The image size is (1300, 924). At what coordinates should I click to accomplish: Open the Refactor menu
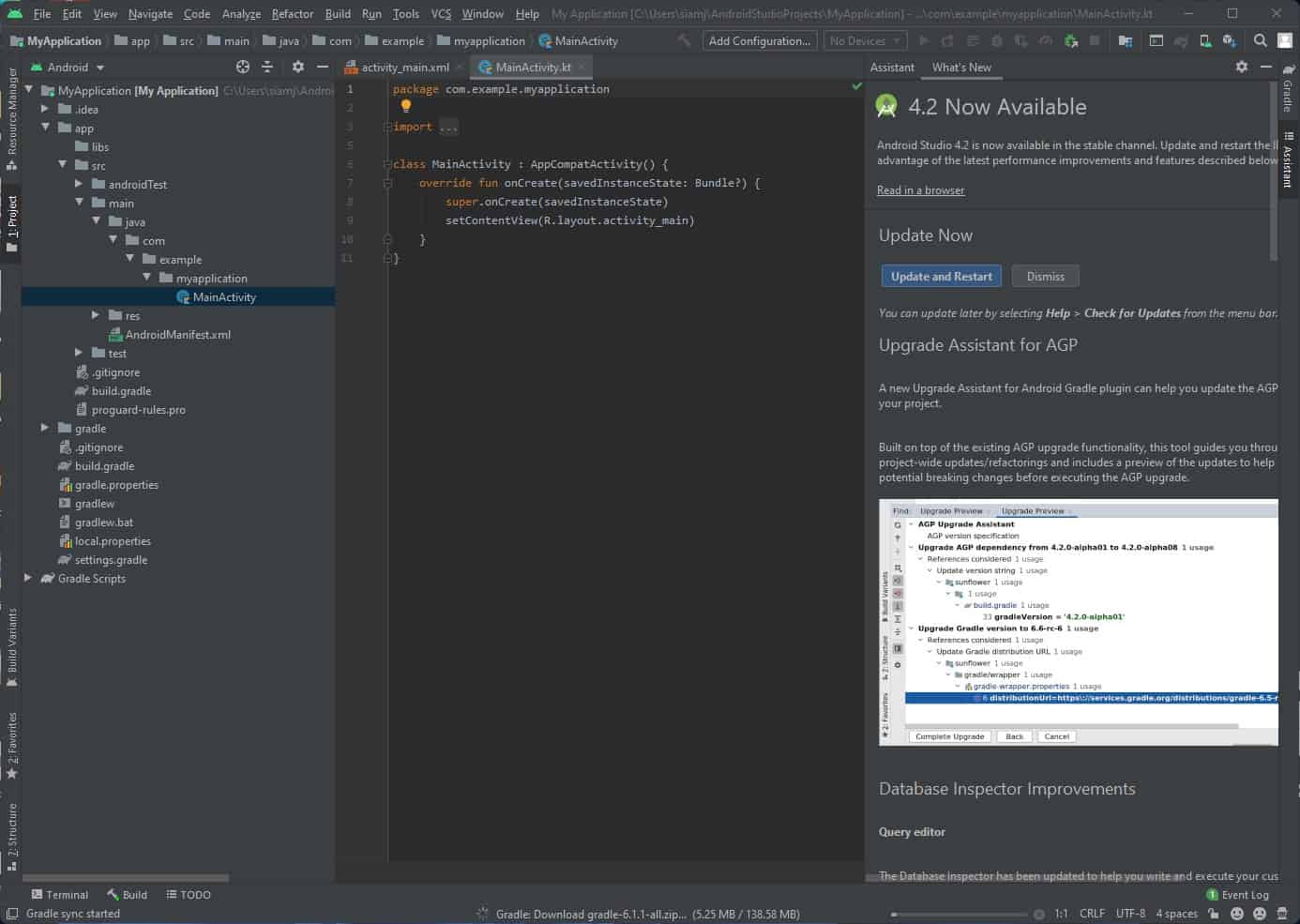pos(292,13)
